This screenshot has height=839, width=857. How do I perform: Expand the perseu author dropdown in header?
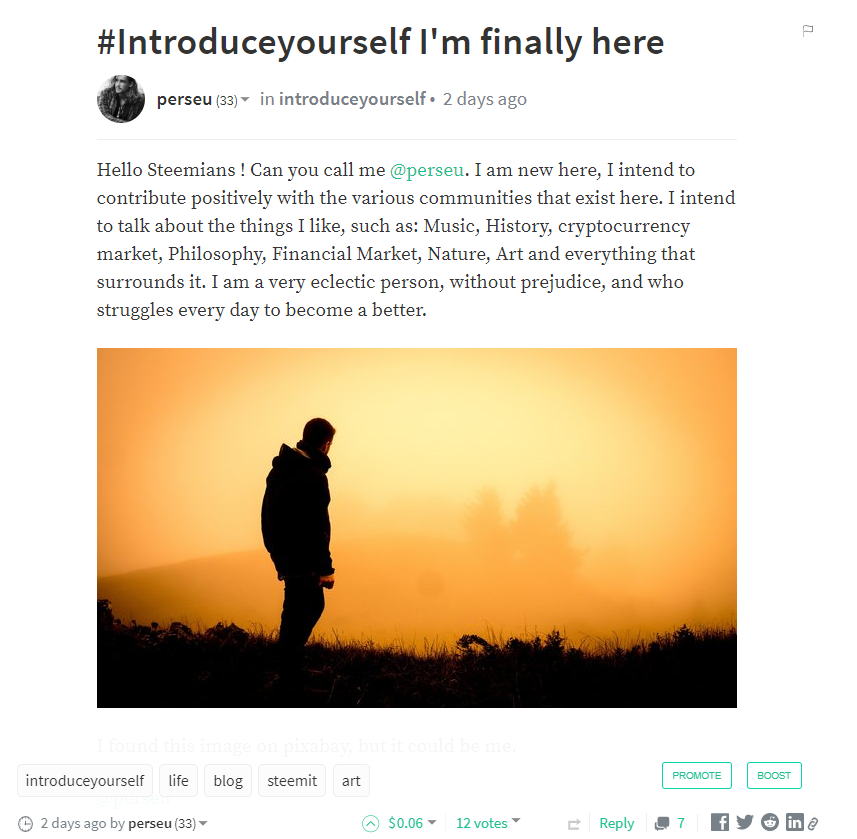click(x=245, y=99)
